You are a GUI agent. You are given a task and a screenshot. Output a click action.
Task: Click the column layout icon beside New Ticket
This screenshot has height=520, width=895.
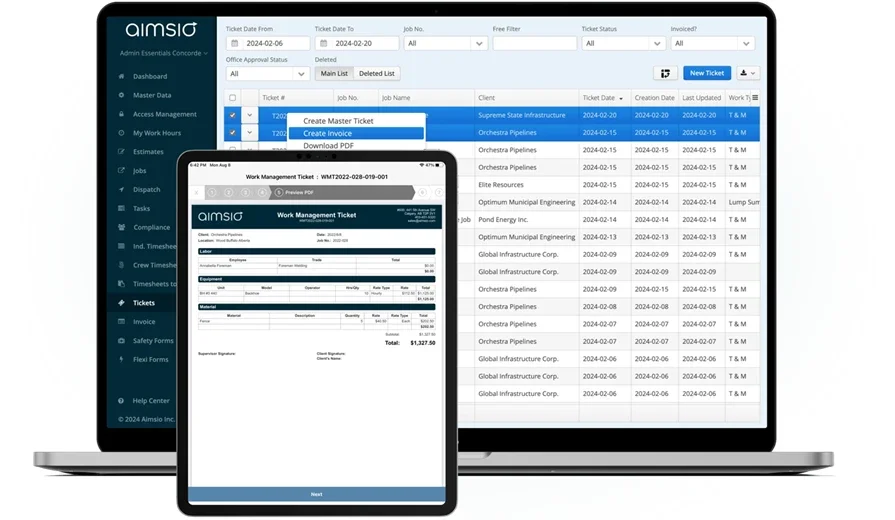click(x=664, y=73)
